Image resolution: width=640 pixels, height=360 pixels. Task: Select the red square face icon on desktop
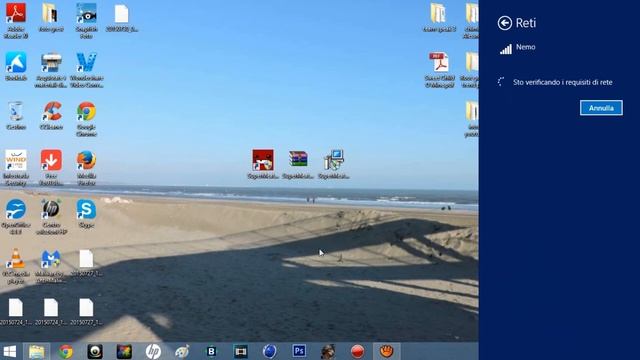(263, 164)
